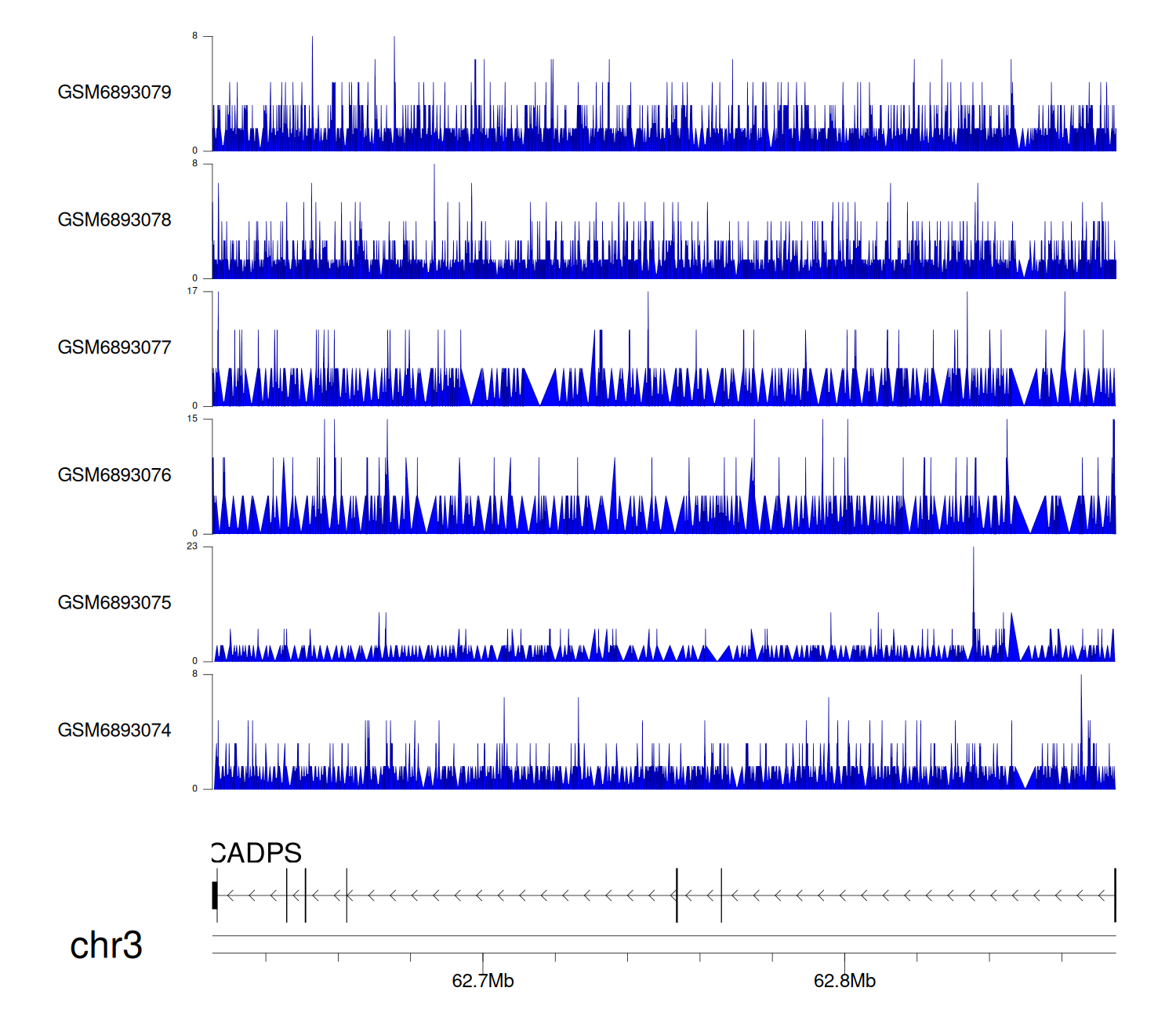Viewport: 1176px width, 1035px height.
Task: Select the GSM6893078 track label
Action: click(x=114, y=220)
